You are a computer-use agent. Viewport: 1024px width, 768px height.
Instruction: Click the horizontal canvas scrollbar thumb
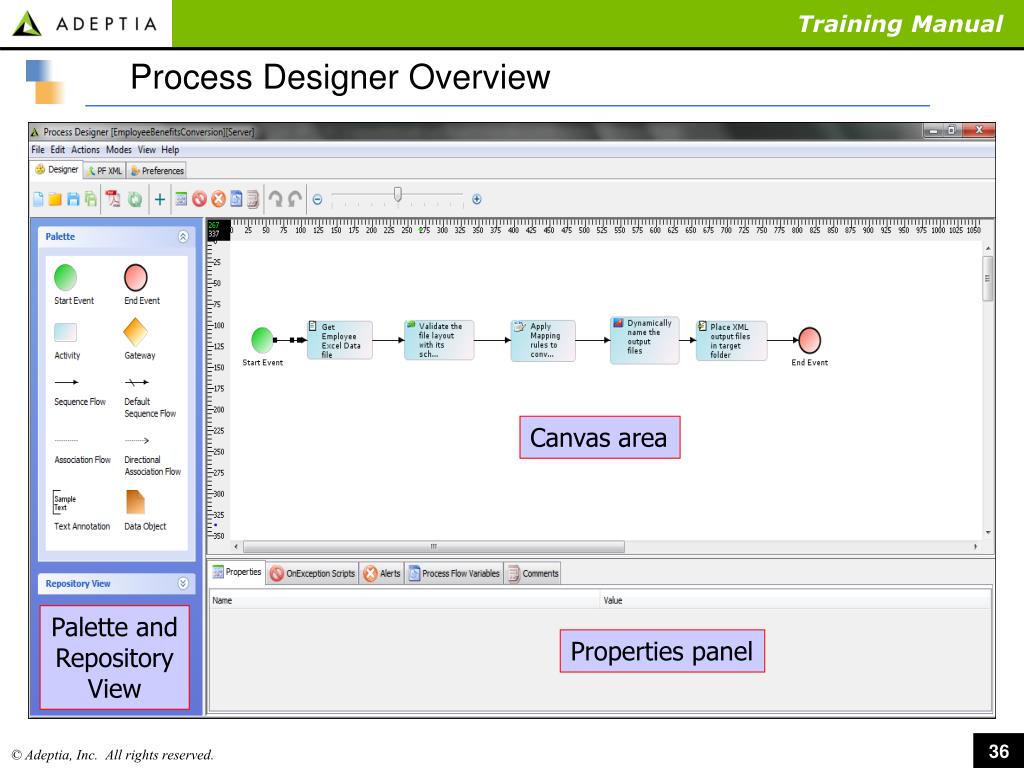(433, 547)
